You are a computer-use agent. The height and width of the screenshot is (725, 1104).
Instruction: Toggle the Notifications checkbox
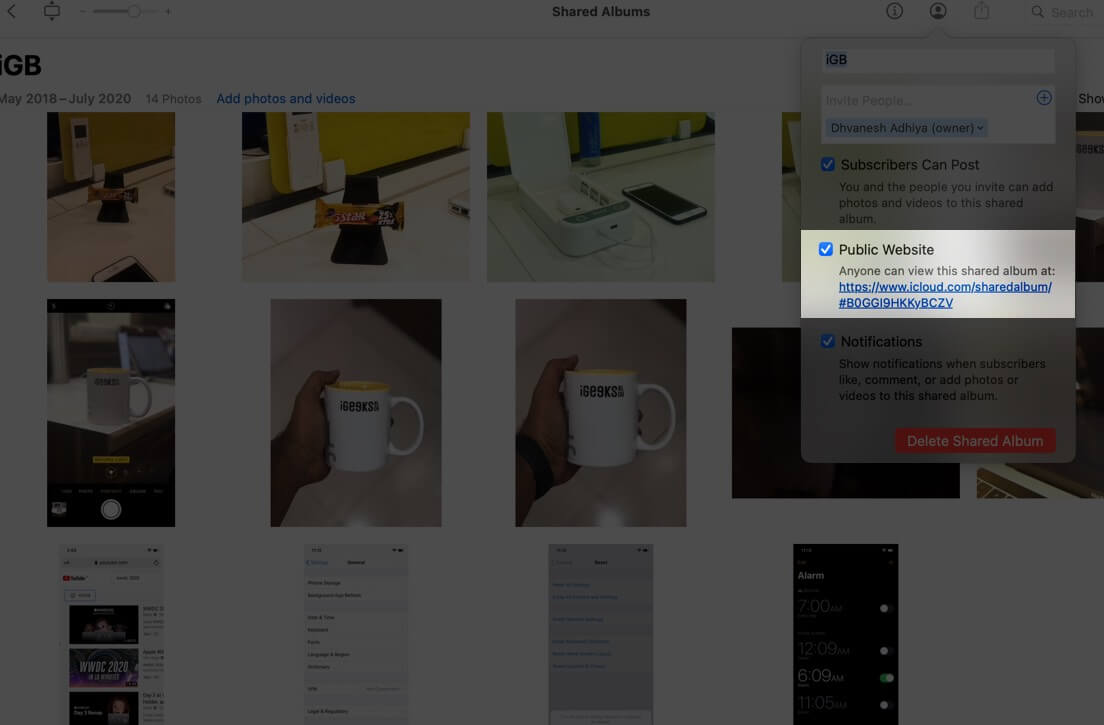coord(828,341)
